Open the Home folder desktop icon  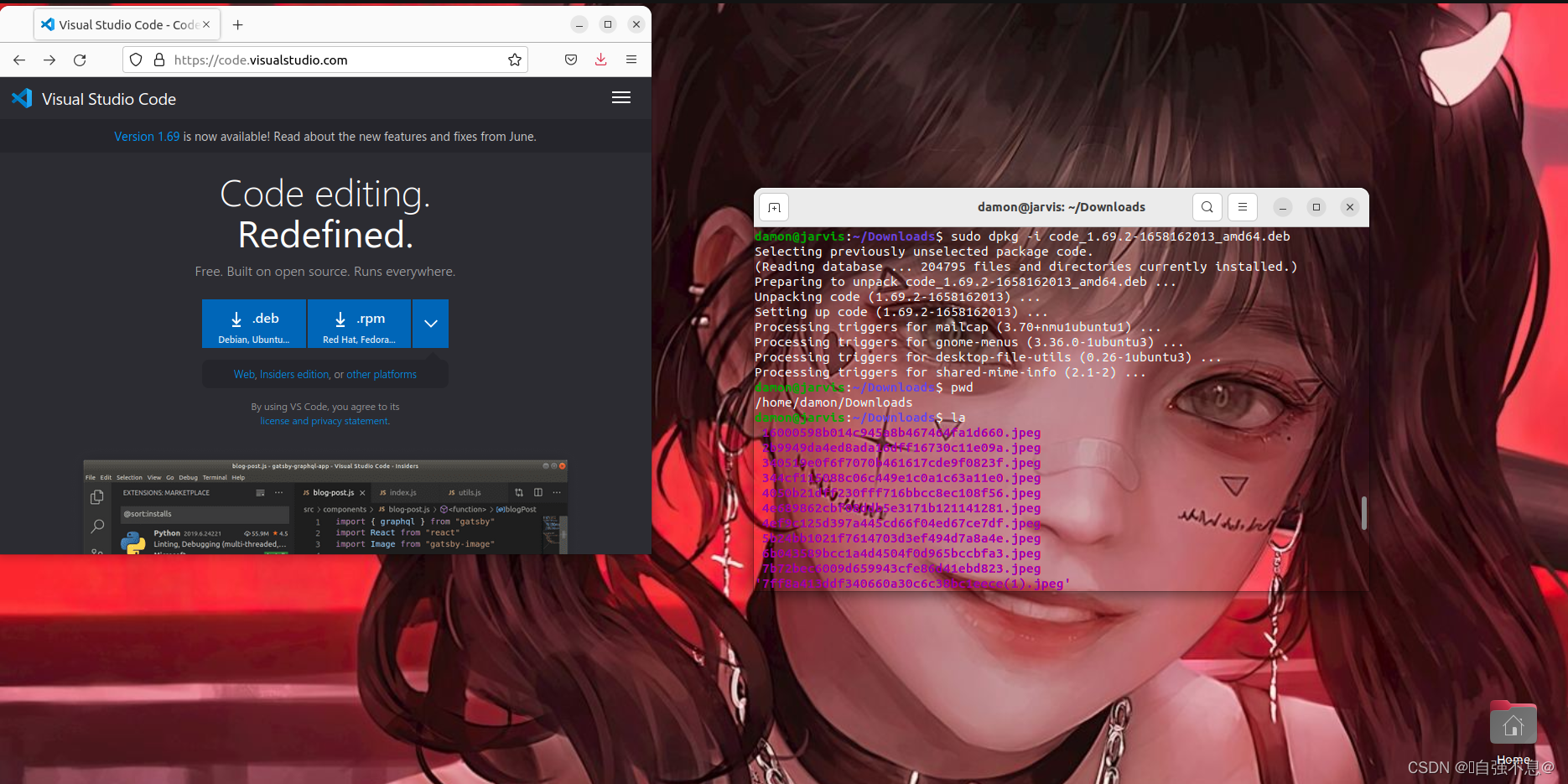1513,732
